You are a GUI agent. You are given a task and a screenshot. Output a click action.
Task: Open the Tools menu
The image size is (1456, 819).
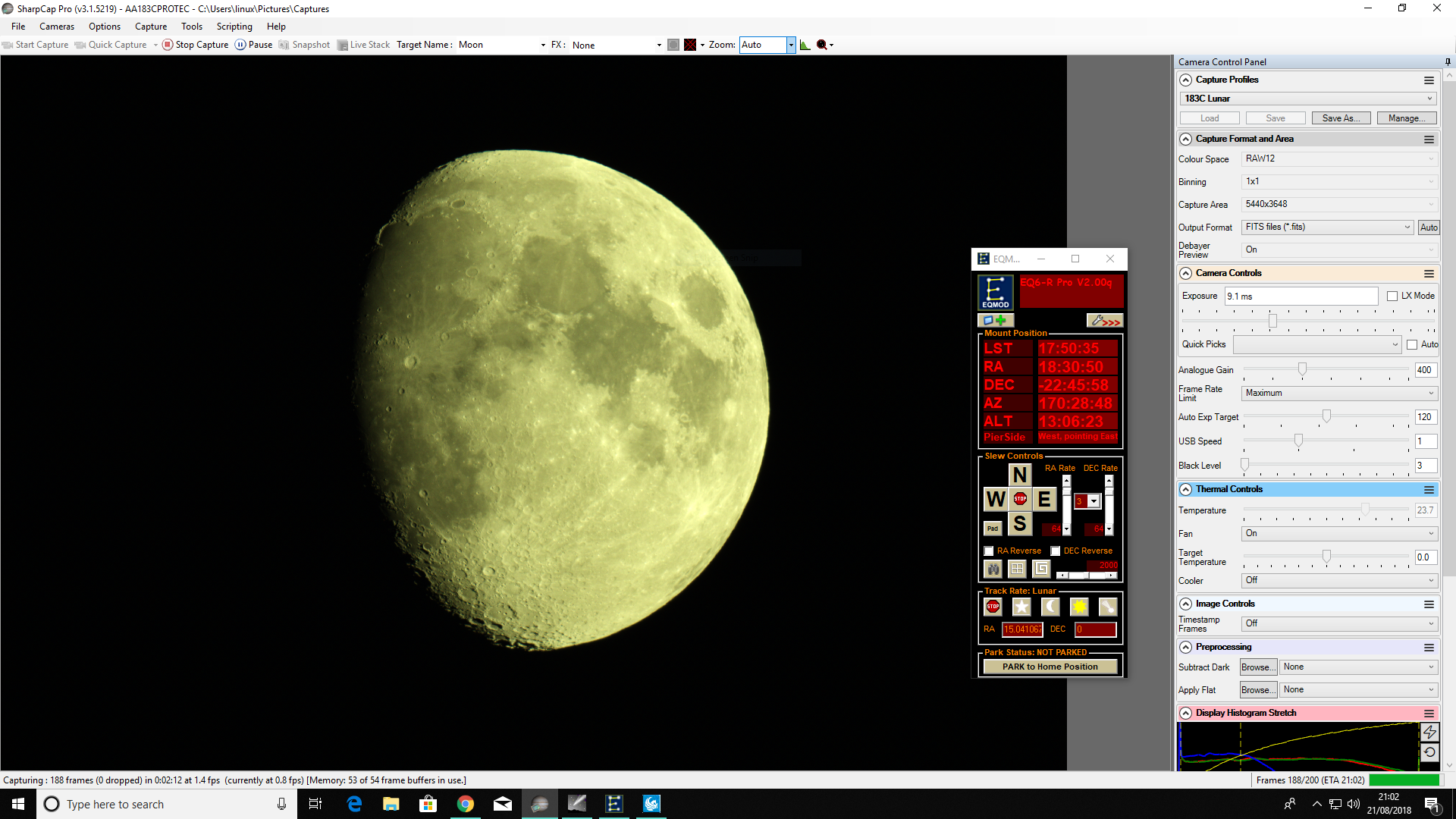point(192,27)
